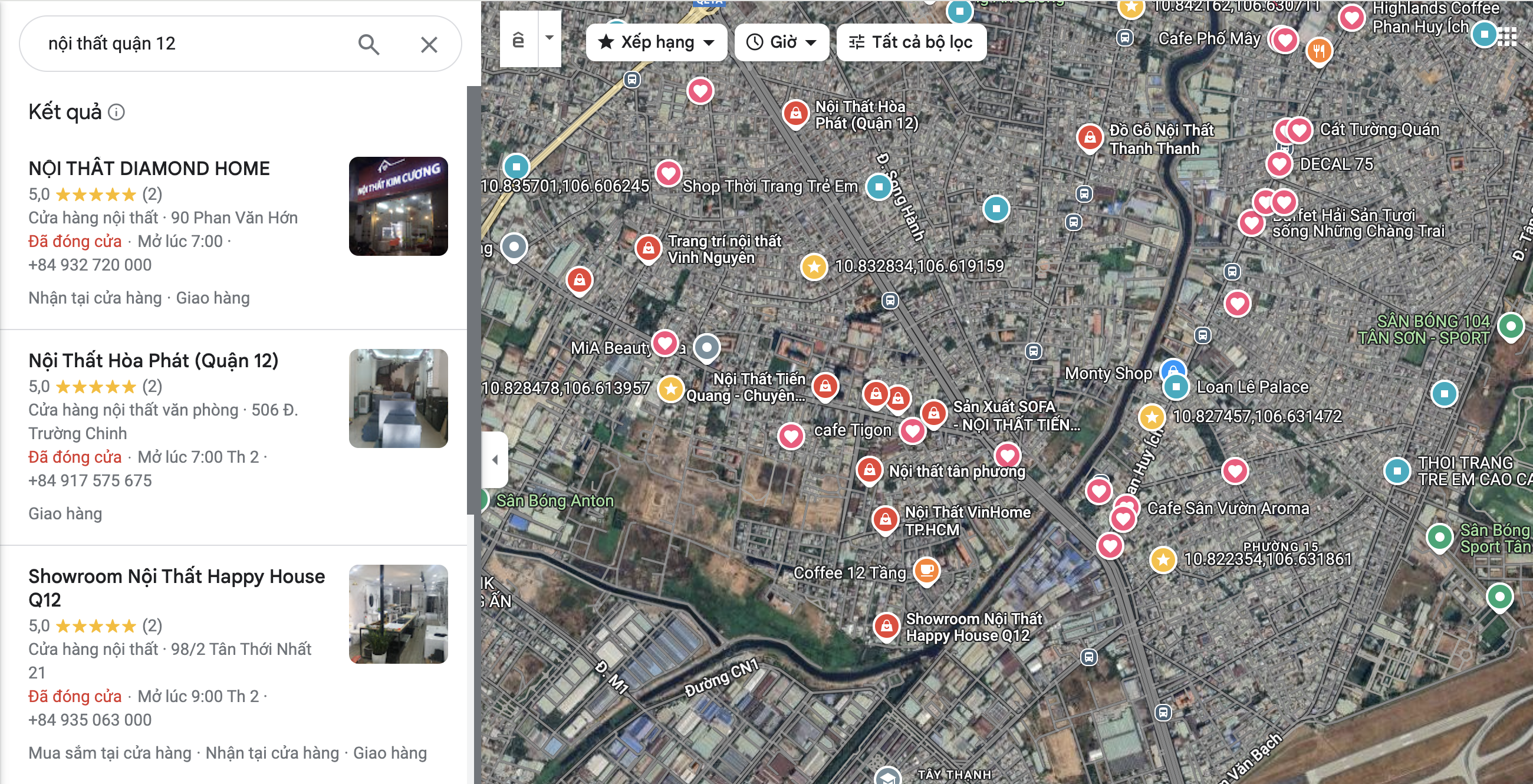Click the SÂN BÓNG 104 TÂN SƠN pin
Viewport: 1533px width, 784px height.
tap(1511, 327)
